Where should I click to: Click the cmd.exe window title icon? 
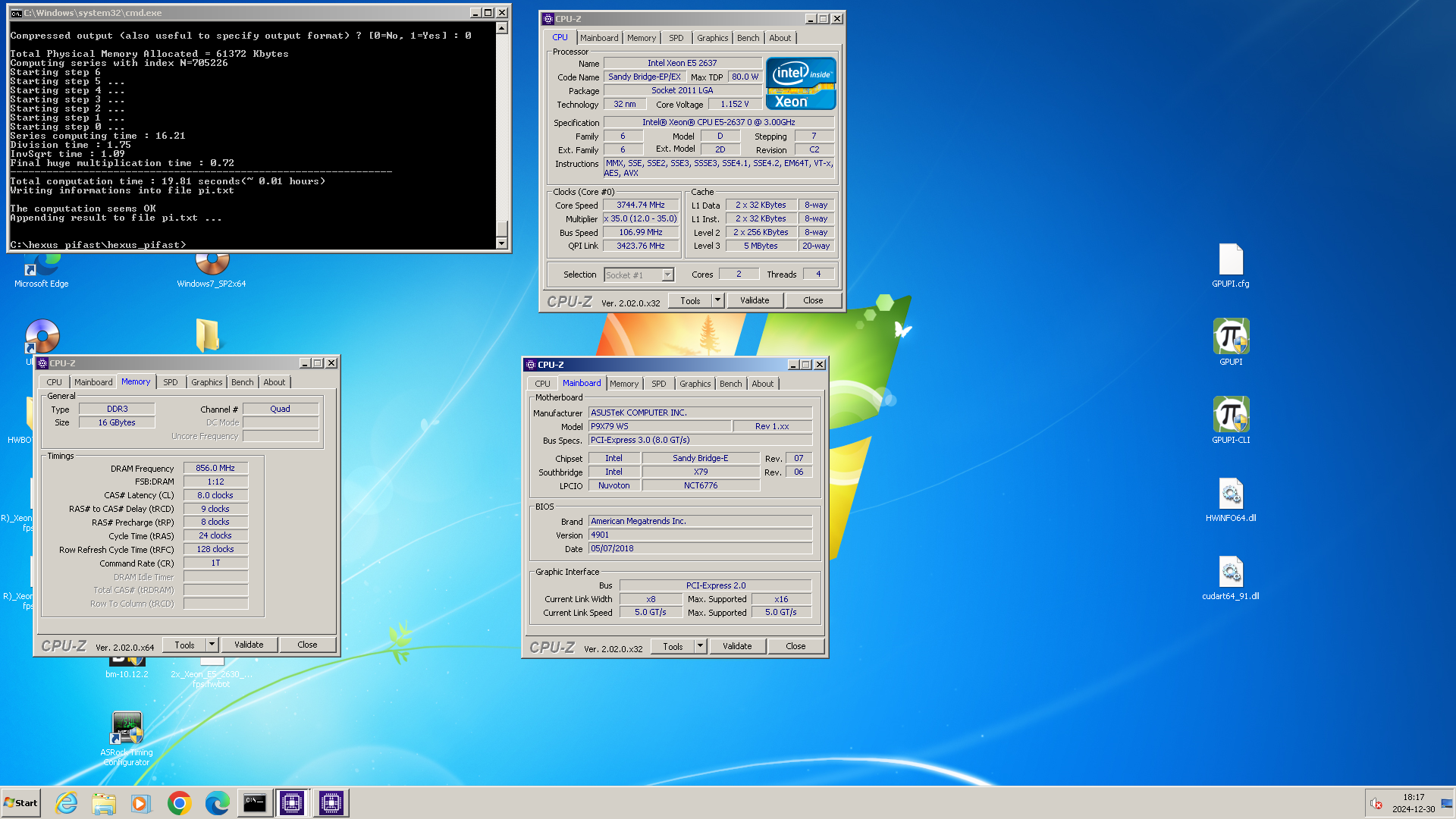pos(16,13)
